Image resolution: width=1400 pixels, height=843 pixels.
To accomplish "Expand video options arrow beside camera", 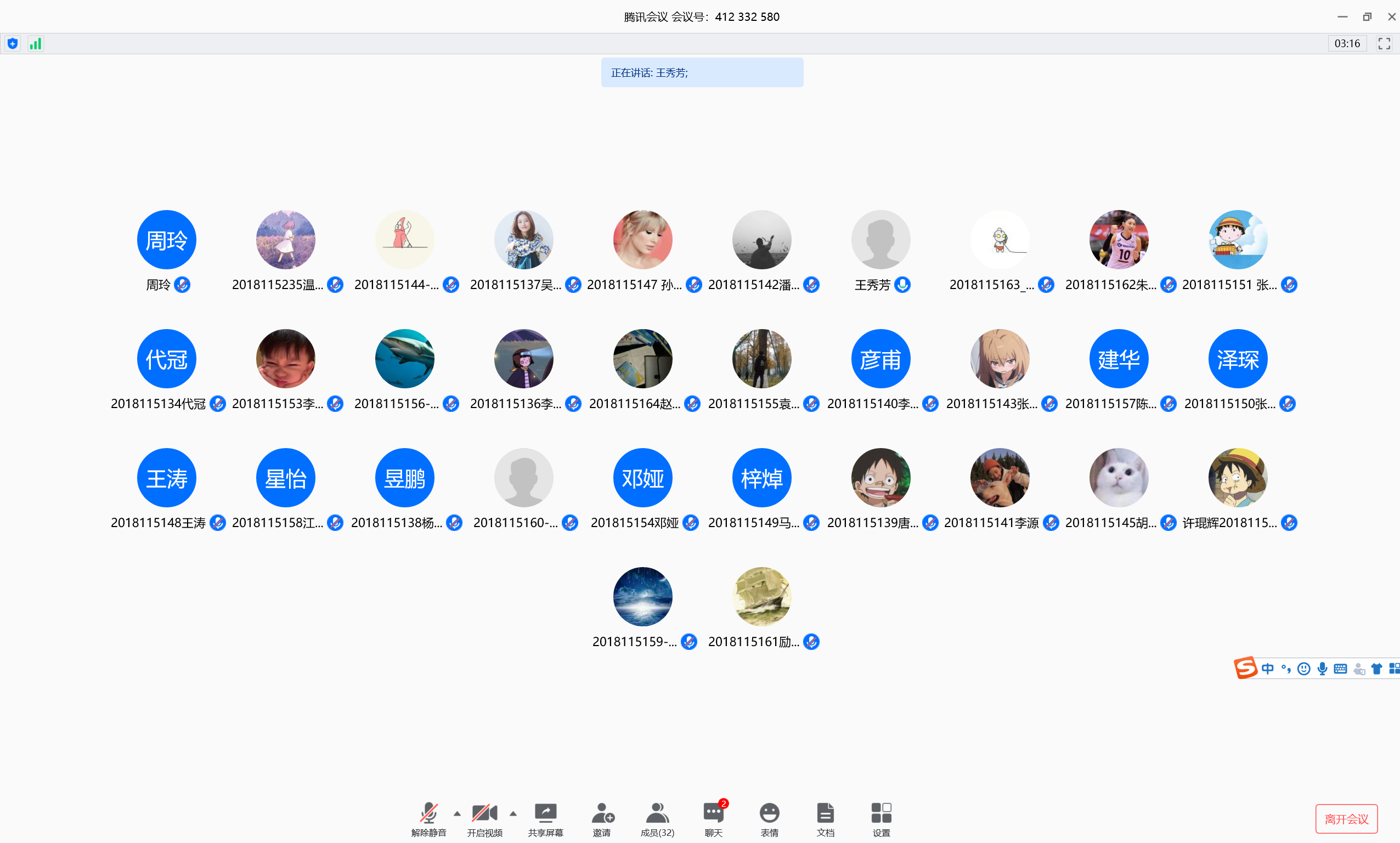I will coord(513,813).
